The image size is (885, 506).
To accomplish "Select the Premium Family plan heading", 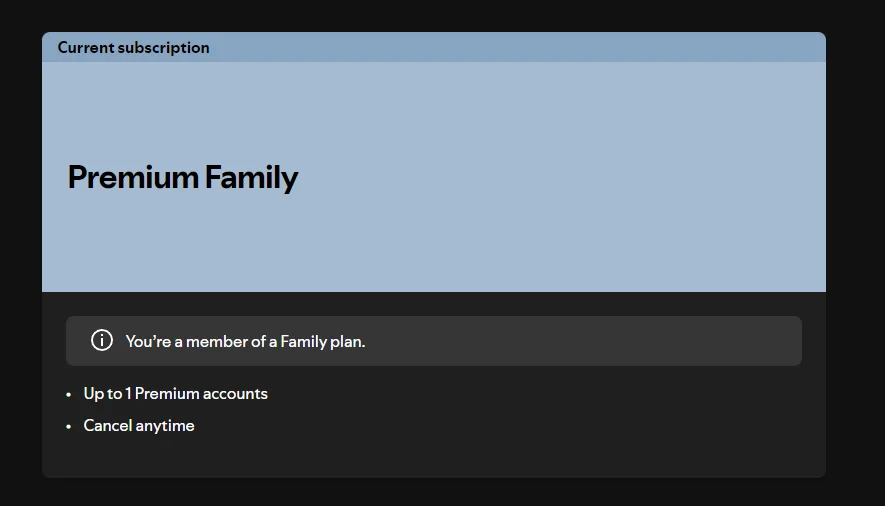I will [183, 177].
